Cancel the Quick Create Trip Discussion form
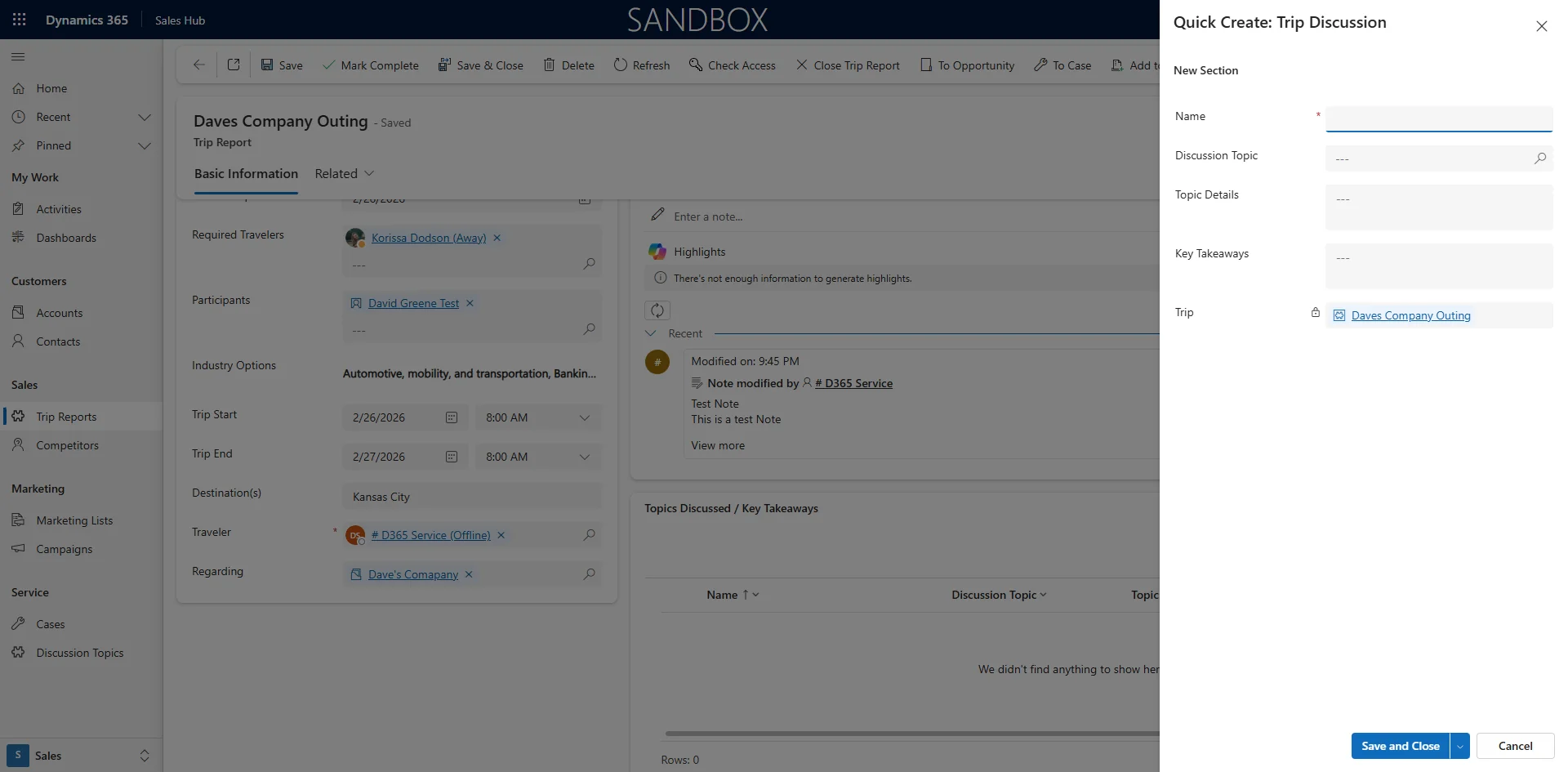This screenshot has width=1568, height=772. pos(1516,746)
